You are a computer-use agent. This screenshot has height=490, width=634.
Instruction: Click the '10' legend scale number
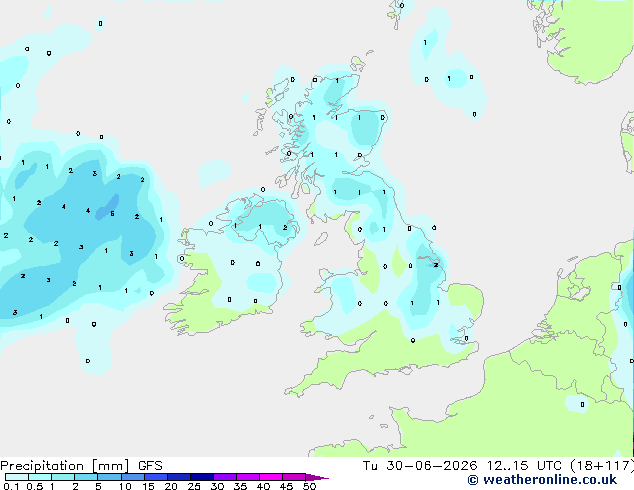[x=125, y=486]
